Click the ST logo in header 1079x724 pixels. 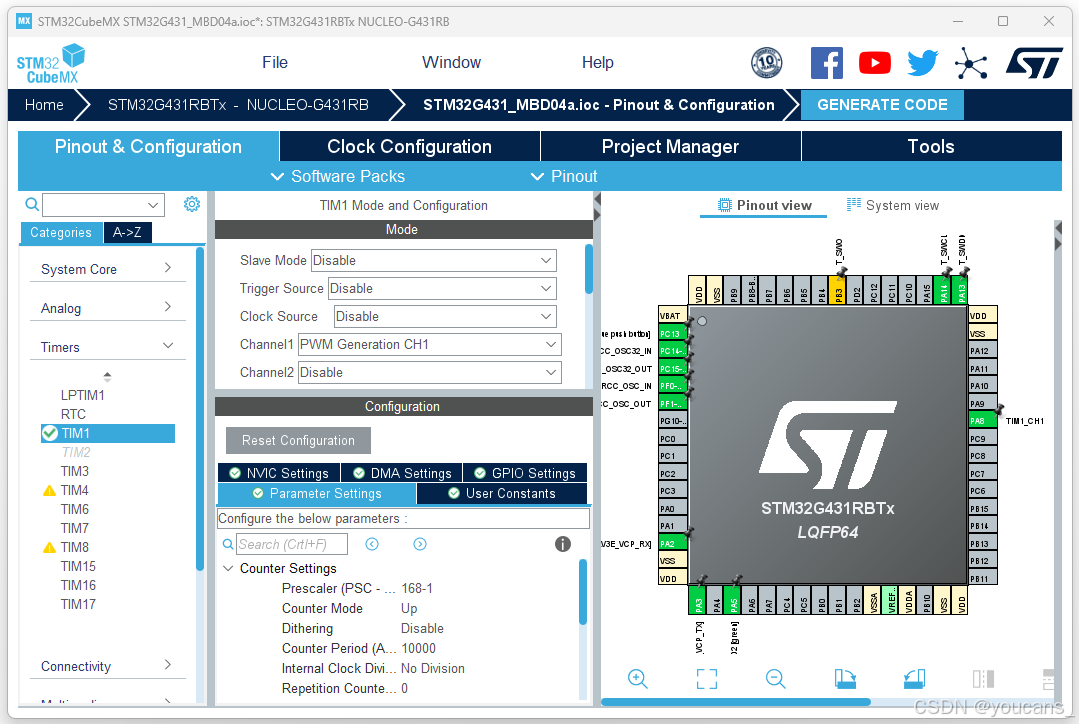pos(1034,63)
